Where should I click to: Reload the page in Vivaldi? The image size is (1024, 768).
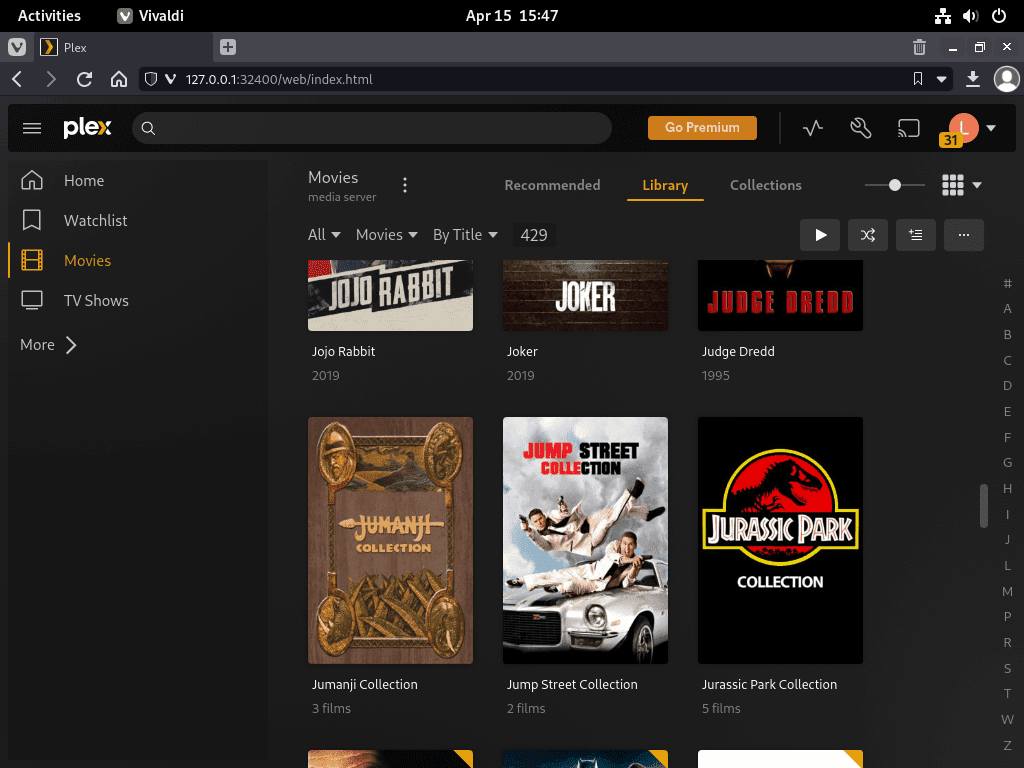(84, 79)
